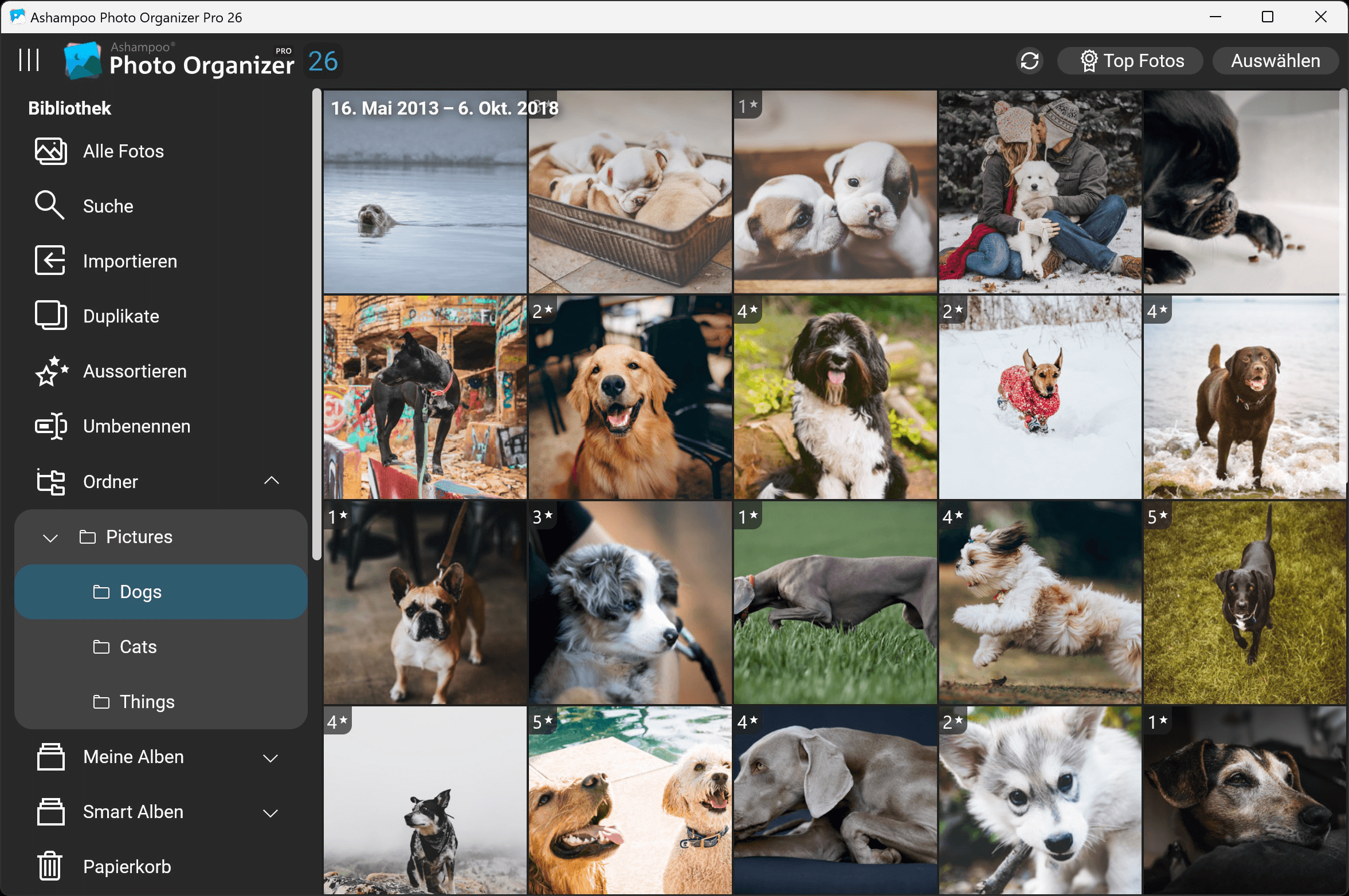Select the Cats folder

138,646
